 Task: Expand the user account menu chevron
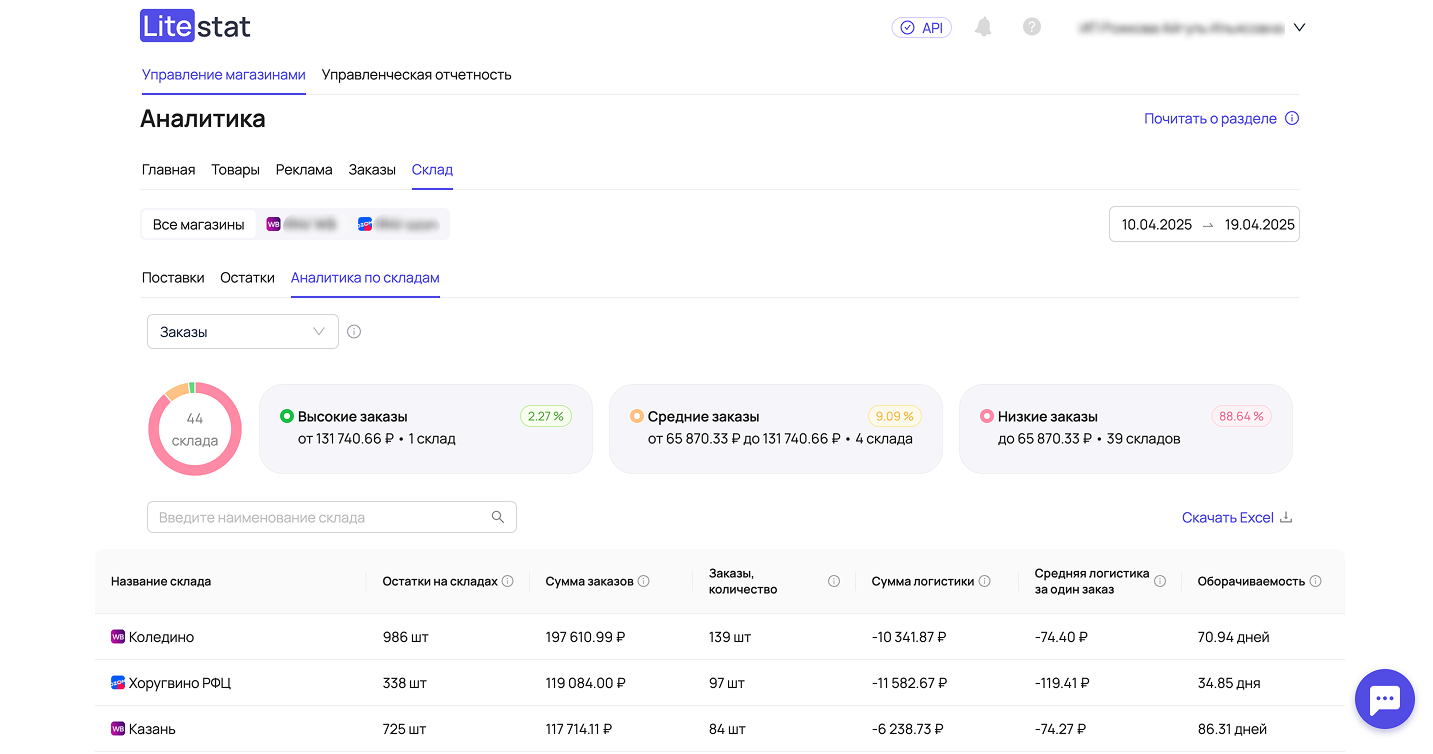coord(1299,28)
